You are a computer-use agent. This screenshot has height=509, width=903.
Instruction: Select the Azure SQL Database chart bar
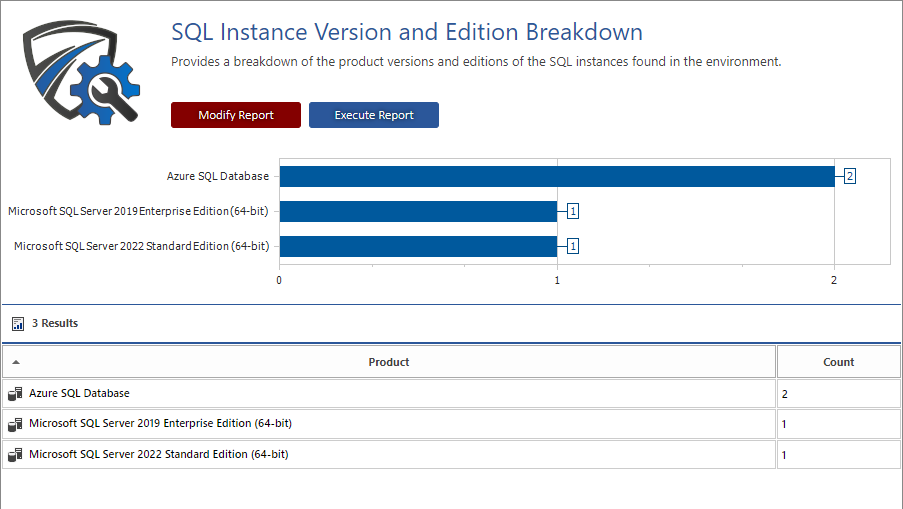click(x=556, y=176)
